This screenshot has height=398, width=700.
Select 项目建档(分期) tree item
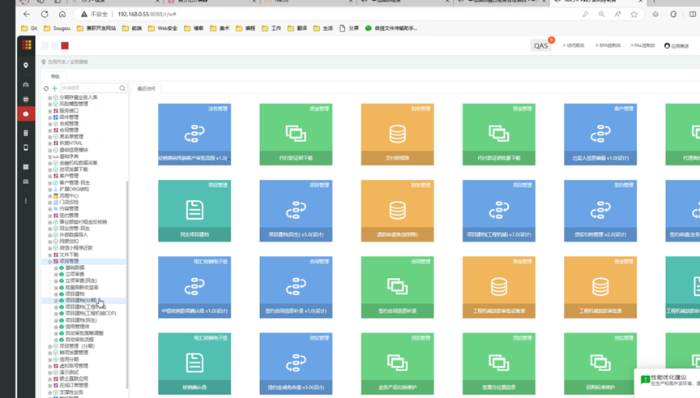point(81,301)
